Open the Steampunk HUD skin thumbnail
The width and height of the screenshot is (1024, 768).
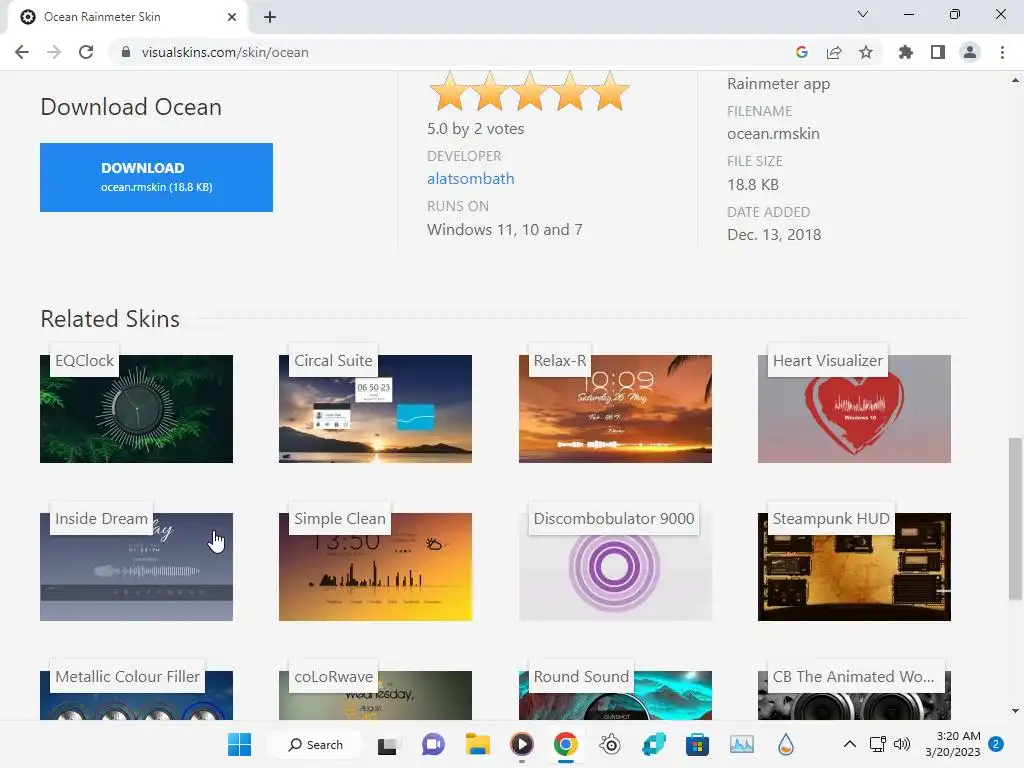(854, 567)
